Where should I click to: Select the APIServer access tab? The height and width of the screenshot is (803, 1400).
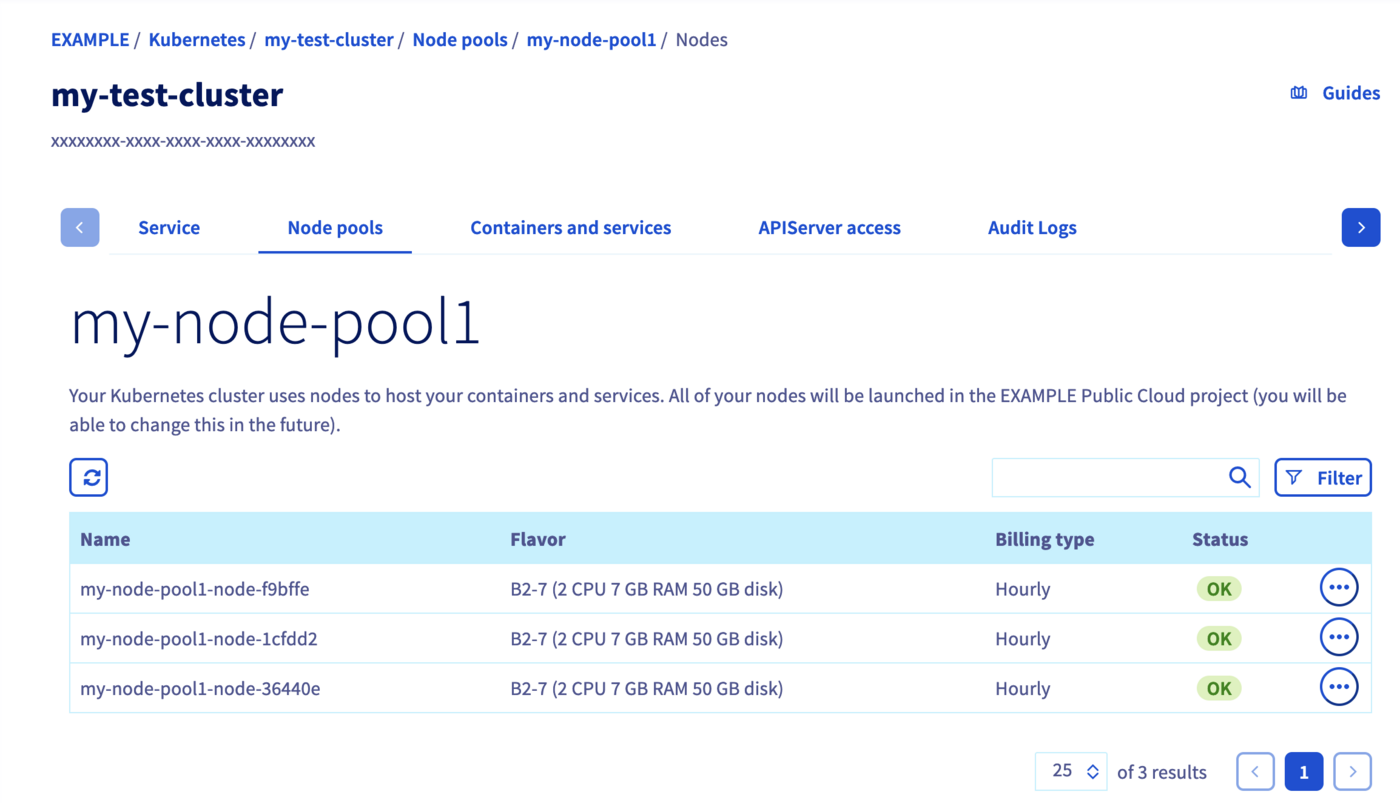pyautogui.click(x=829, y=227)
